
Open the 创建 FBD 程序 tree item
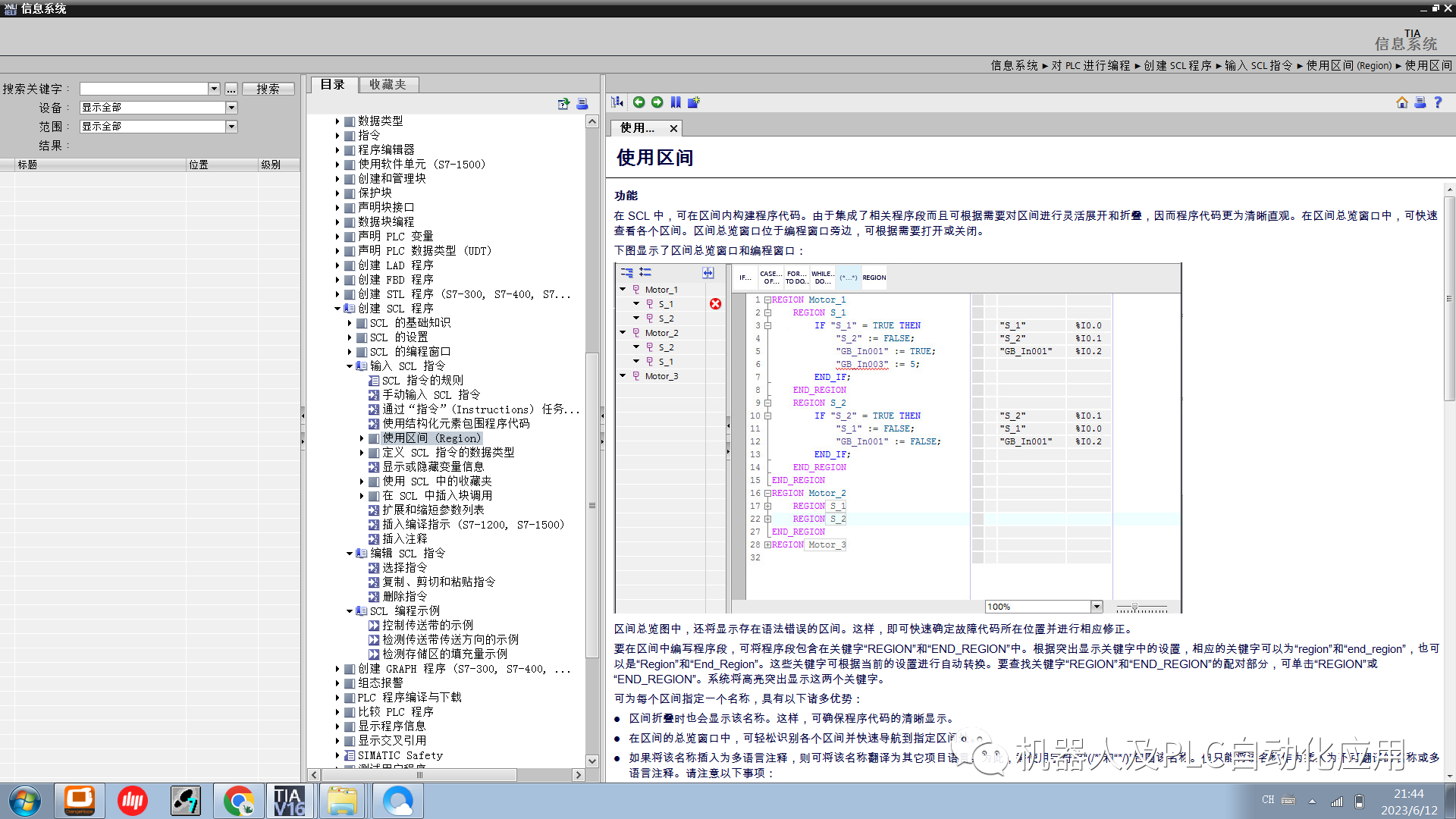[395, 280]
